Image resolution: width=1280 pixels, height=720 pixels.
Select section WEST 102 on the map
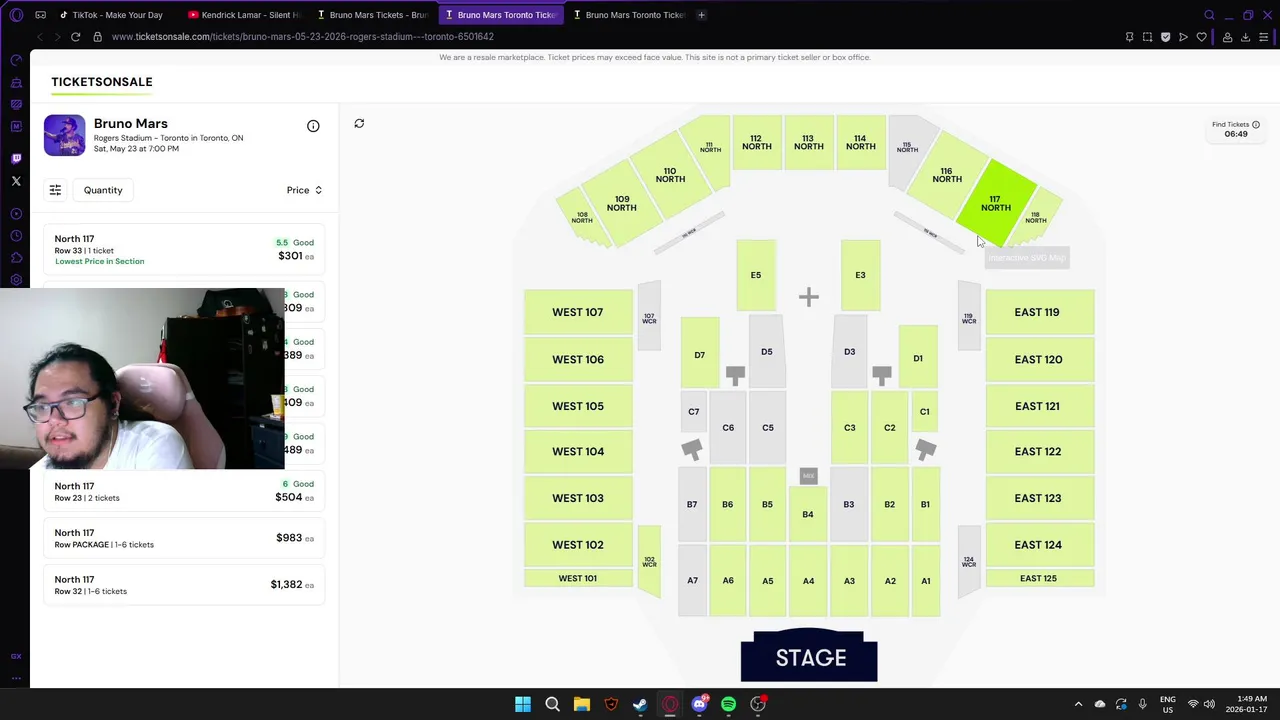pos(578,545)
